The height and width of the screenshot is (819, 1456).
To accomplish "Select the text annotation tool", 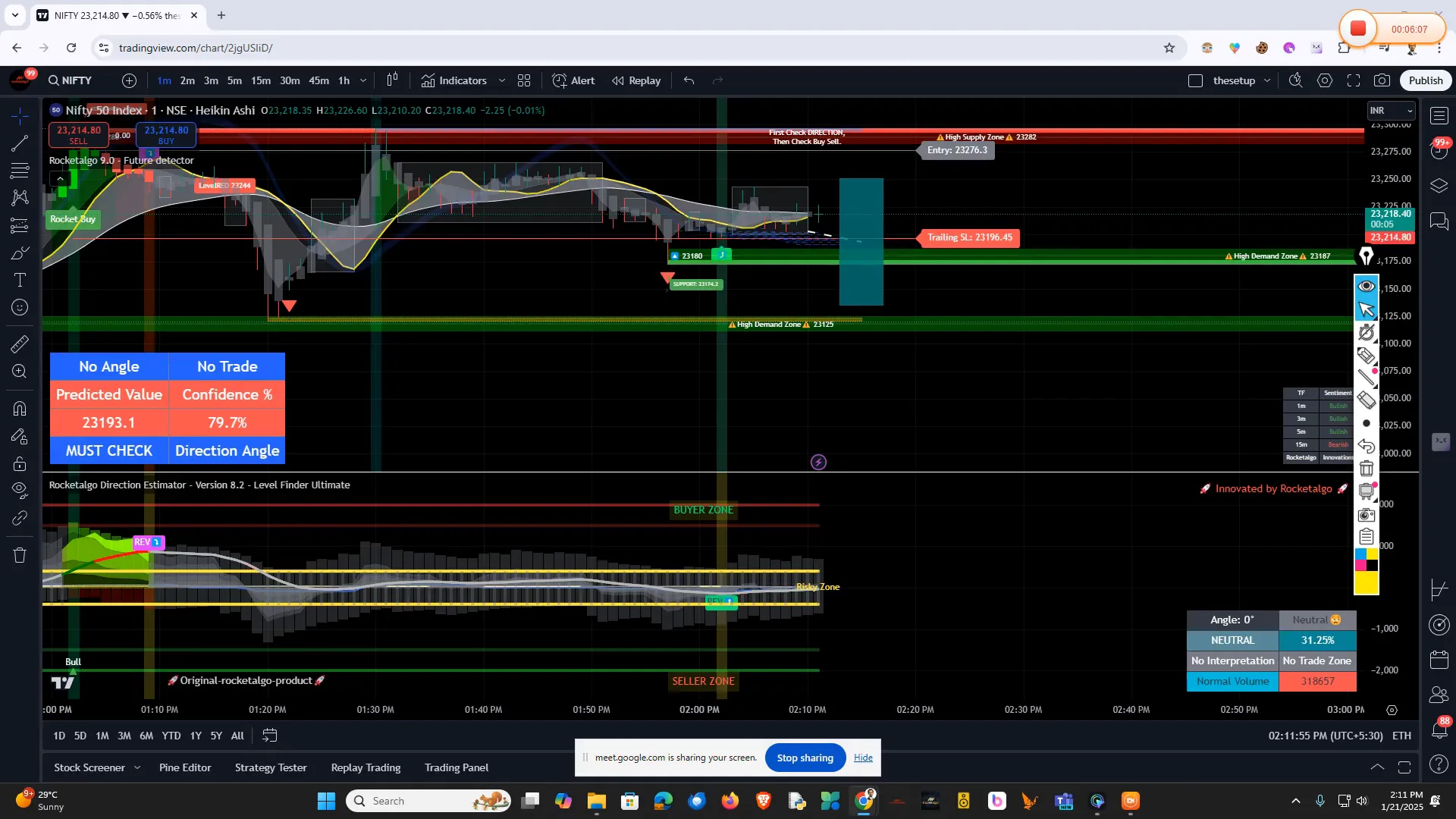I will [x=20, y=280].
